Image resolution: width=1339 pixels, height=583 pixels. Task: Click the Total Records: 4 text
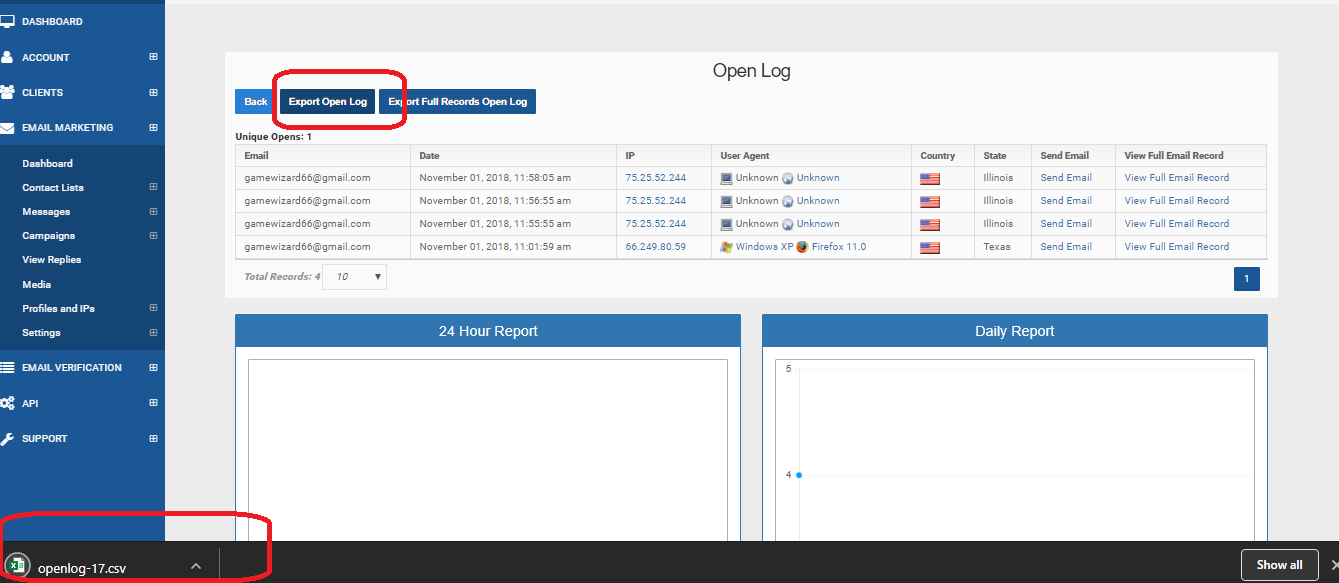(282, 277)
